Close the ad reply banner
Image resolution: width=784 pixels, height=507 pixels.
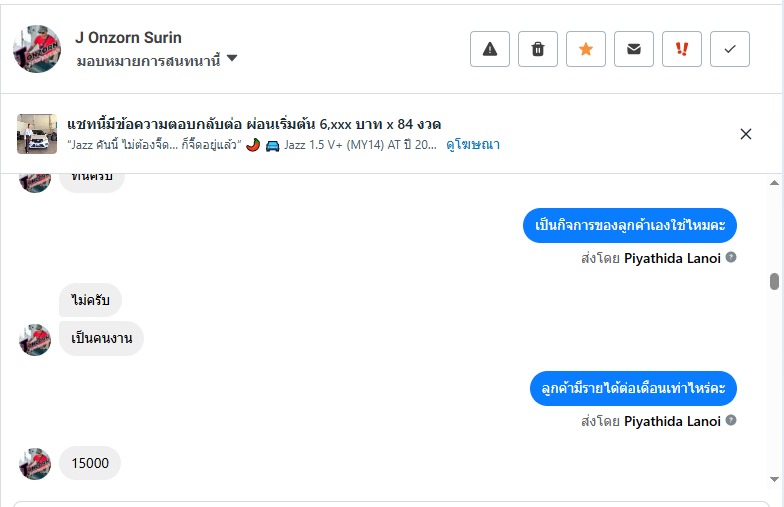click(746, 134)
